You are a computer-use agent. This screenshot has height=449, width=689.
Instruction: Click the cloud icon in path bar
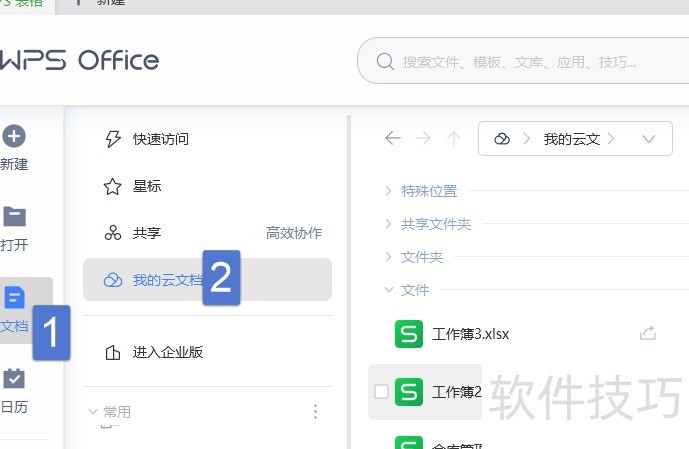502,139
